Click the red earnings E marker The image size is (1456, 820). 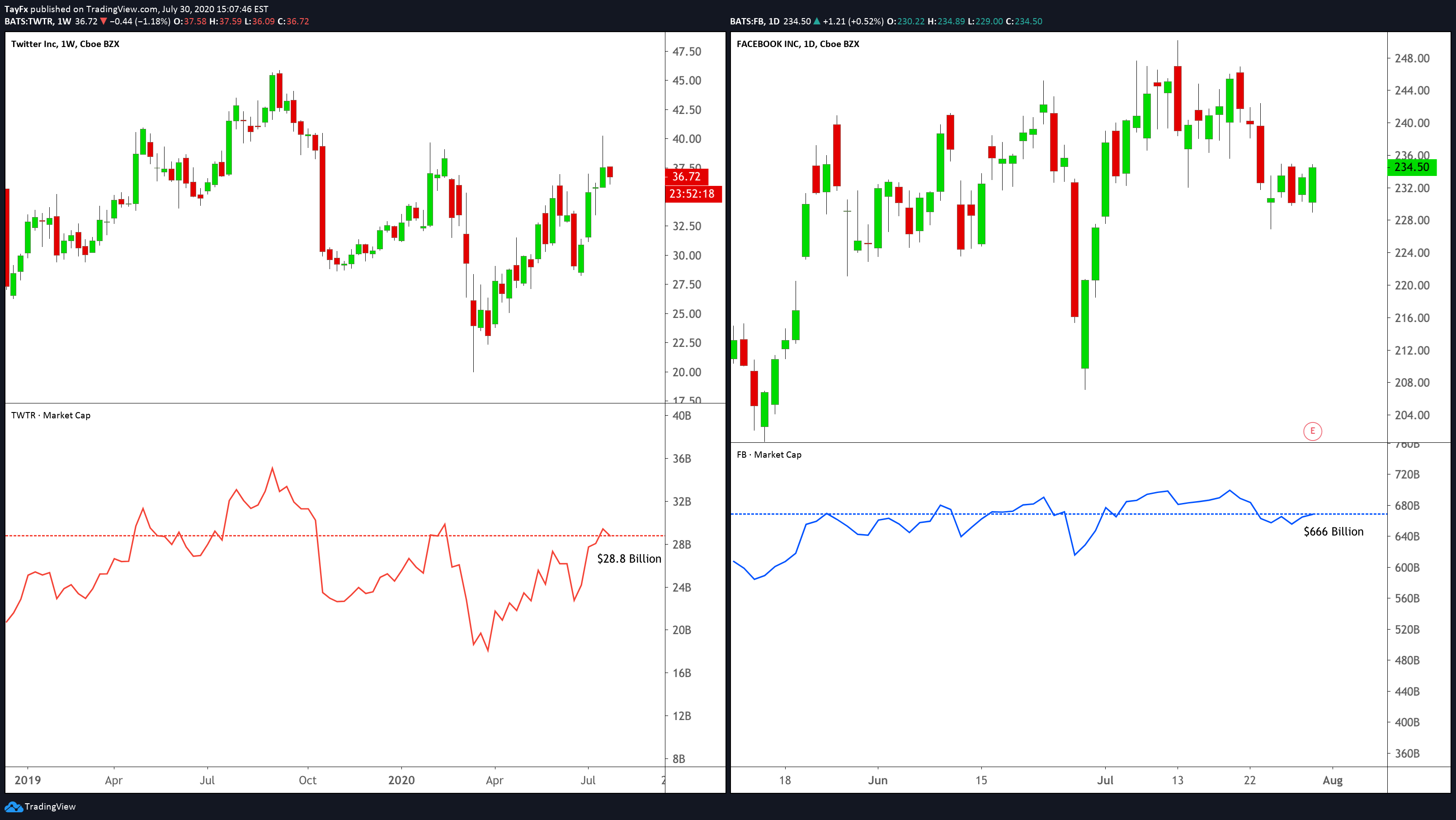tap(1312, 431)
